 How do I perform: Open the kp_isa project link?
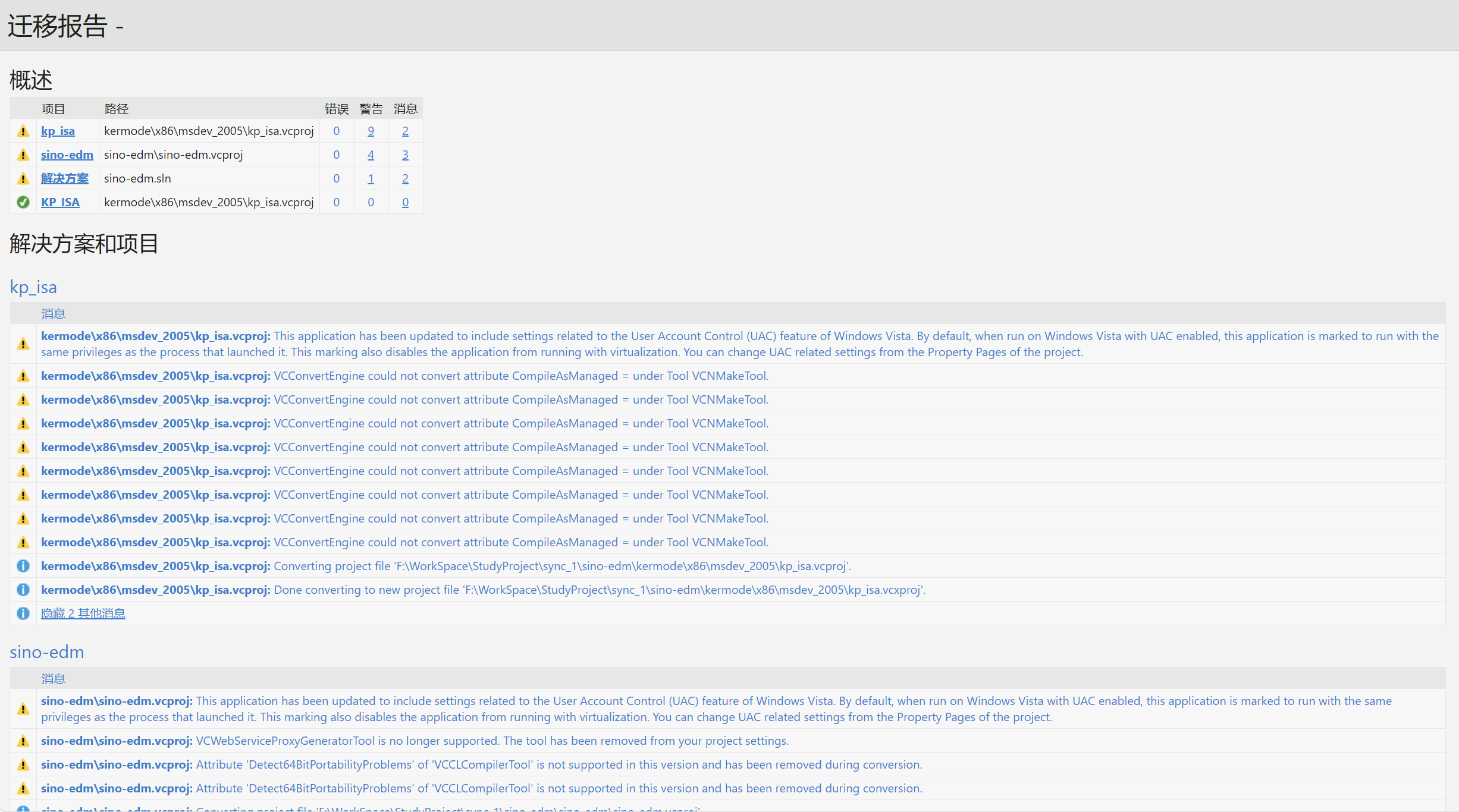(x=58, y=131)
